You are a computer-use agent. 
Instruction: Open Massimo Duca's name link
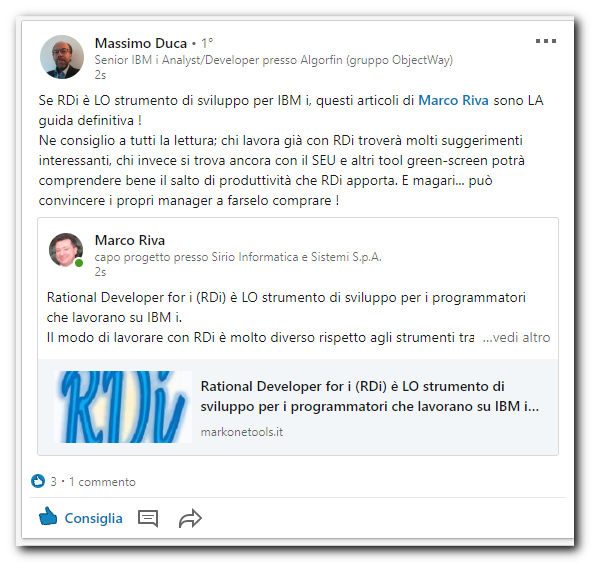pos(141,43)
